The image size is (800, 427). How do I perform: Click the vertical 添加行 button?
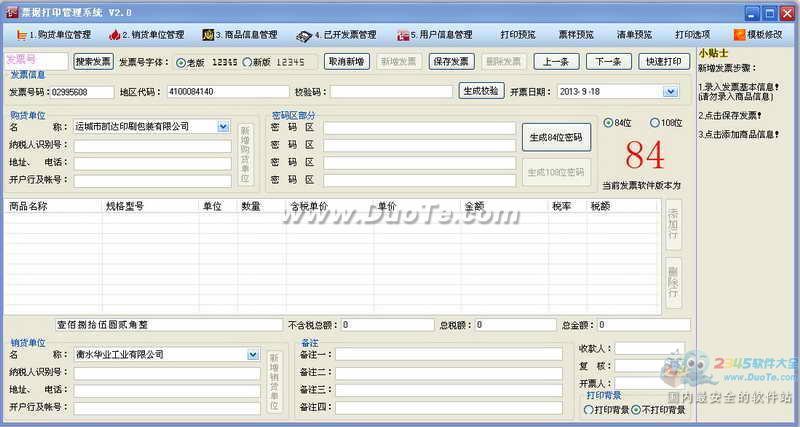coord(673,224)
